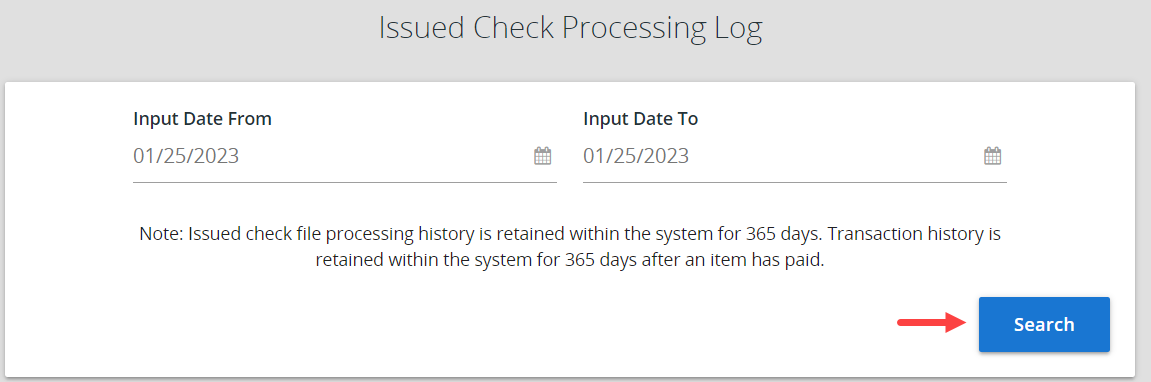Click the underline beneath Input Date To field
This screenshot has width=1151, height=382.
coord(794,181)
